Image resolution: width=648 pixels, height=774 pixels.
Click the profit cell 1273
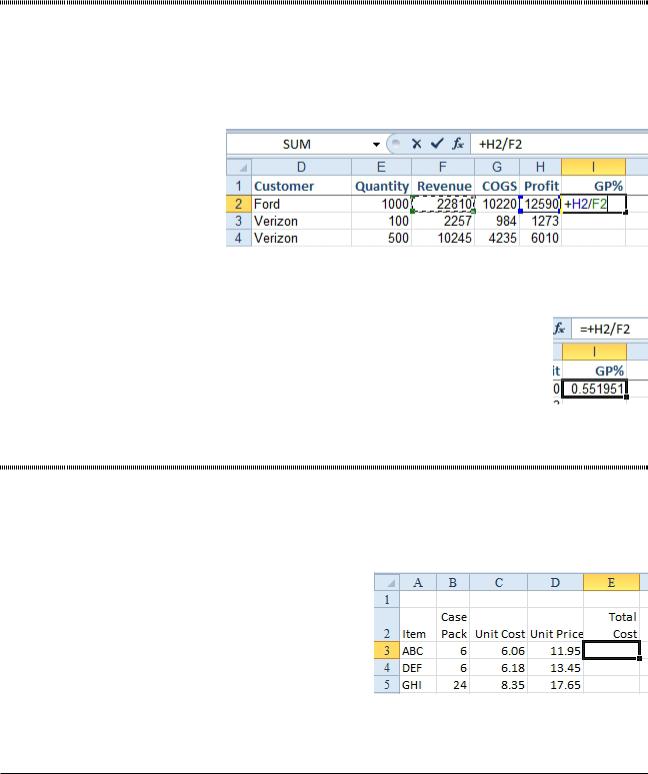[x=540, y=221]
